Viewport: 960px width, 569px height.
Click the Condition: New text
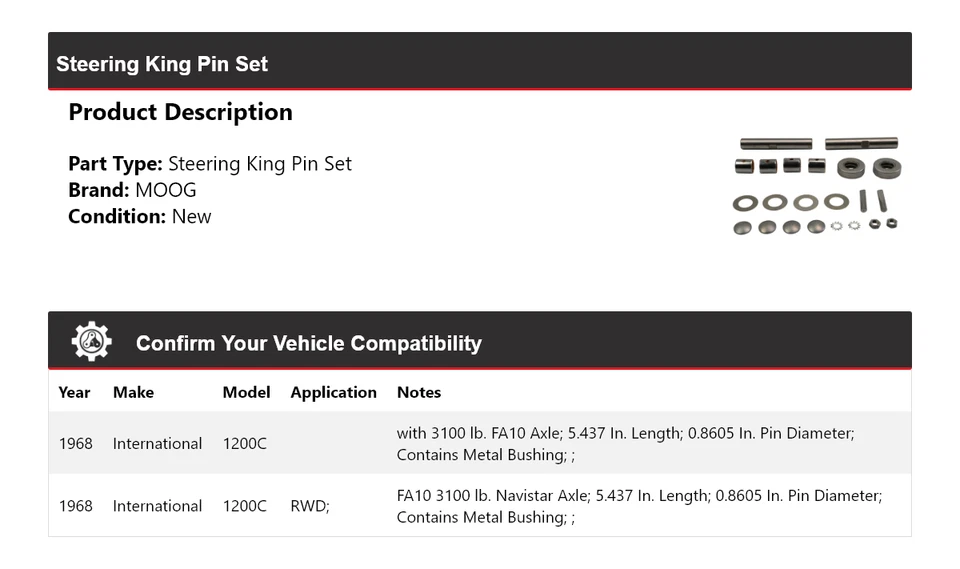pyautogui.click(x=140, y=216)
